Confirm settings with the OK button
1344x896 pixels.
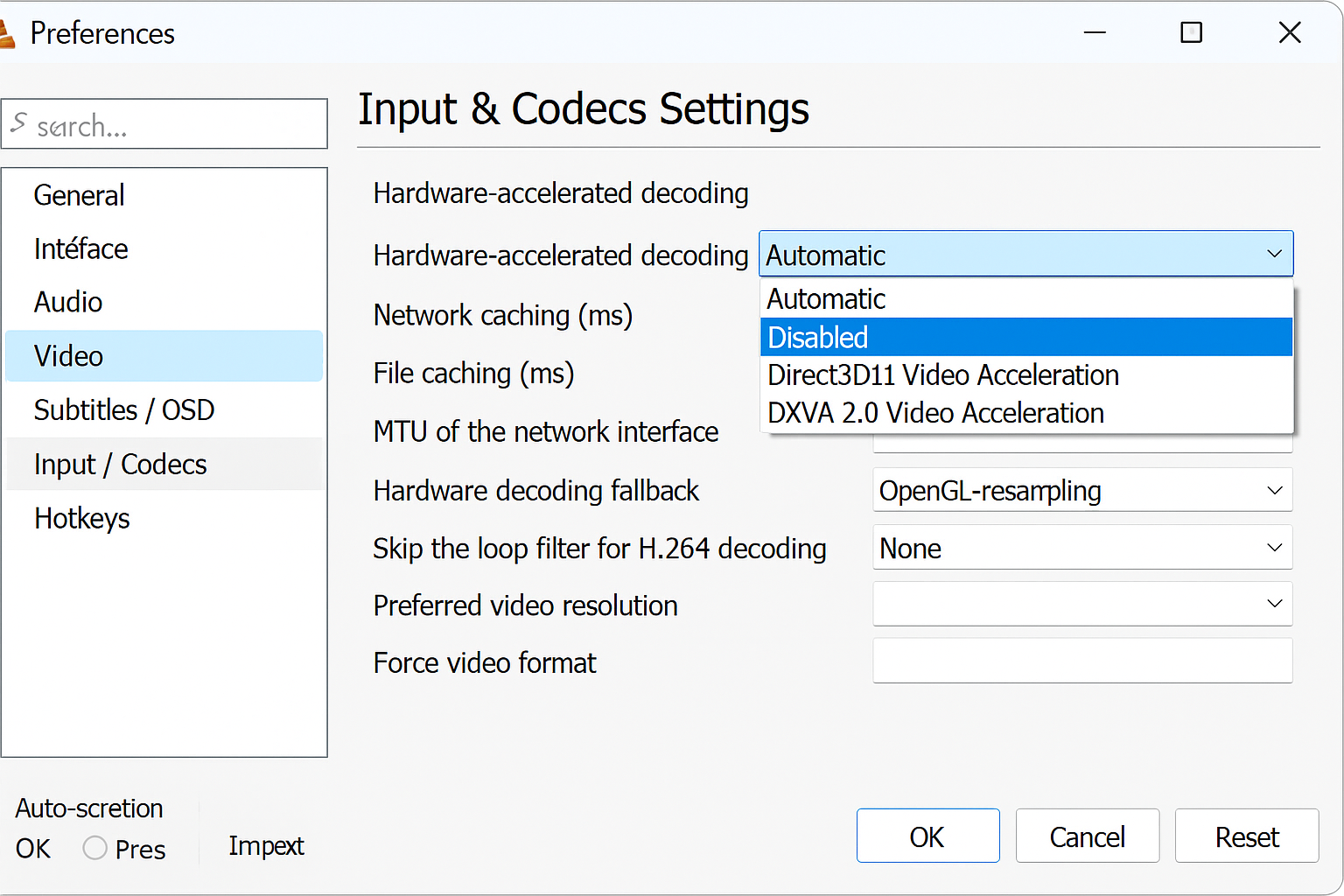point(927,836)
